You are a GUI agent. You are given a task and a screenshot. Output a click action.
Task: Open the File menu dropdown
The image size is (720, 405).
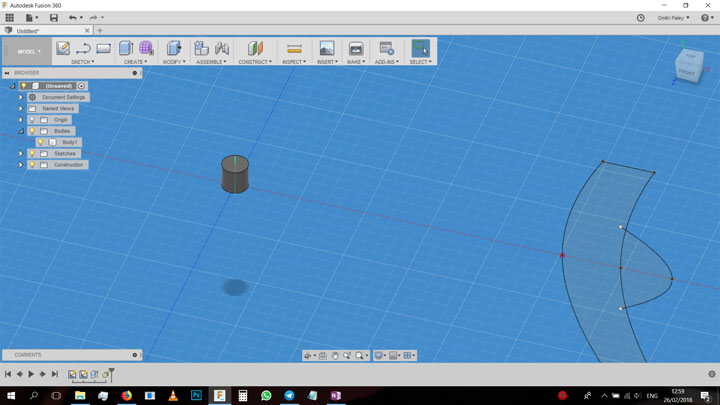point(32,18)
